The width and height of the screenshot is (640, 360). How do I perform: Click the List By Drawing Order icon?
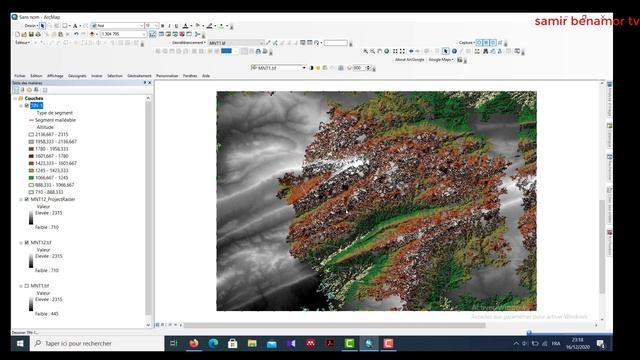16,90
